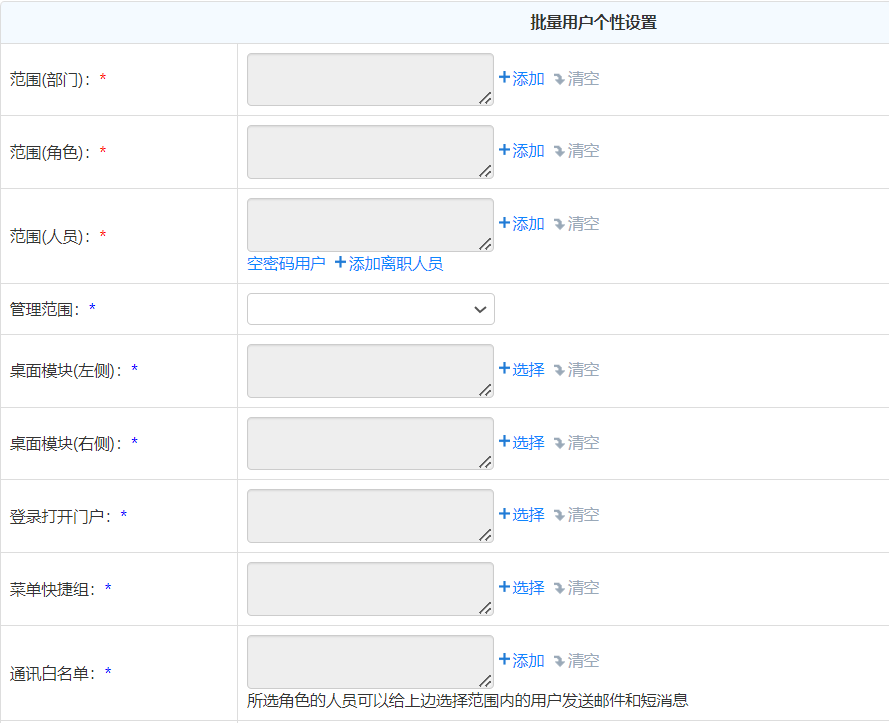The height and width of the screenshot is (723, 889).
Task: Click 添加 plus icon for 范围(角色)
Action: [x=505, y=151]
